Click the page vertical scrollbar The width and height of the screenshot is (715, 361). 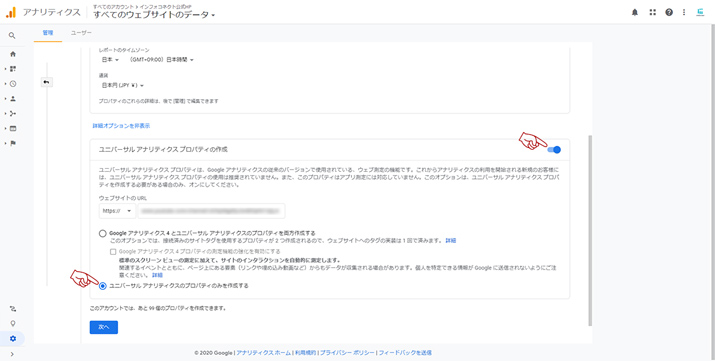click(590, 230)
